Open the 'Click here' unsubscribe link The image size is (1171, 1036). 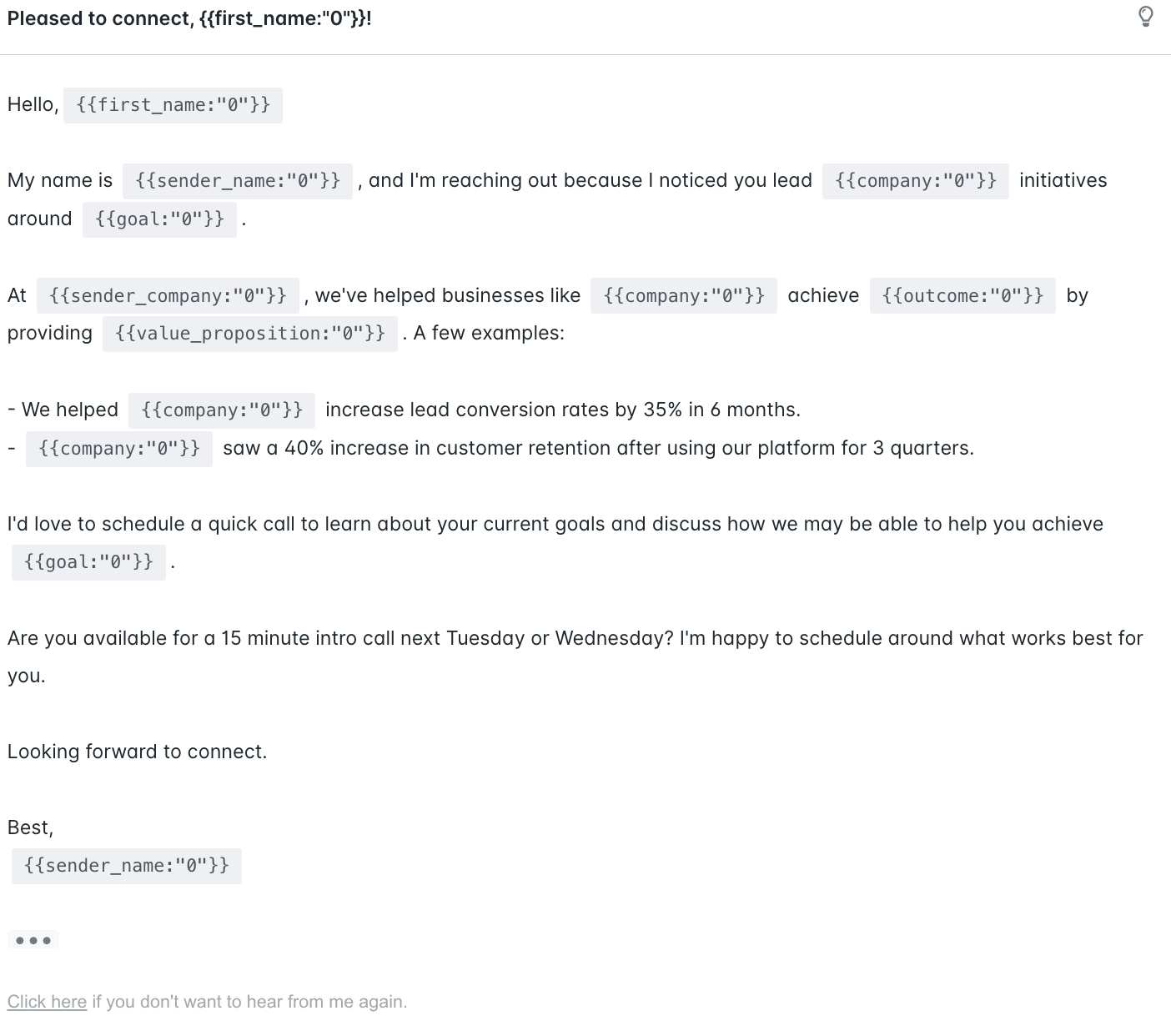[x=47, y=1001]
